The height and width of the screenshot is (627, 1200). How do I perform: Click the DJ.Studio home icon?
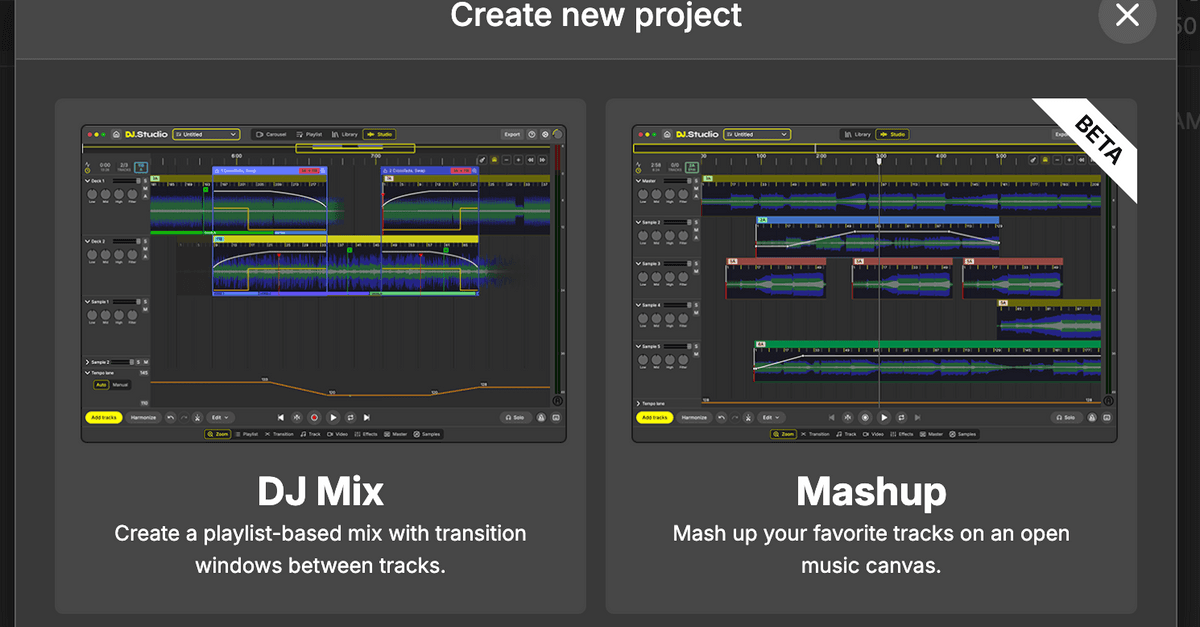coord(117,134)
